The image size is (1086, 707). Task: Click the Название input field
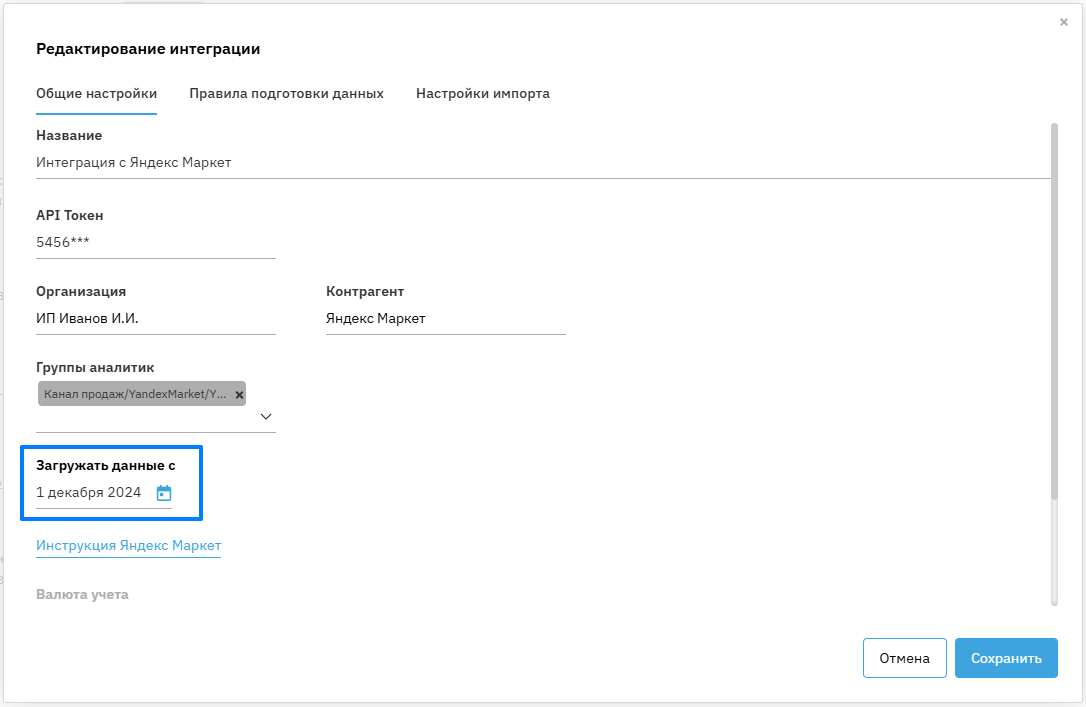click(540, 162)
